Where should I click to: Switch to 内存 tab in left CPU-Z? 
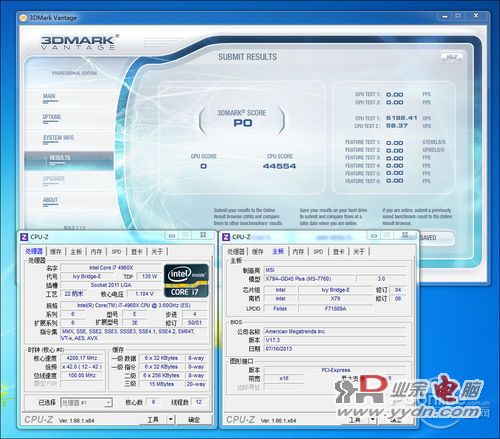click(x=96, y=252)
